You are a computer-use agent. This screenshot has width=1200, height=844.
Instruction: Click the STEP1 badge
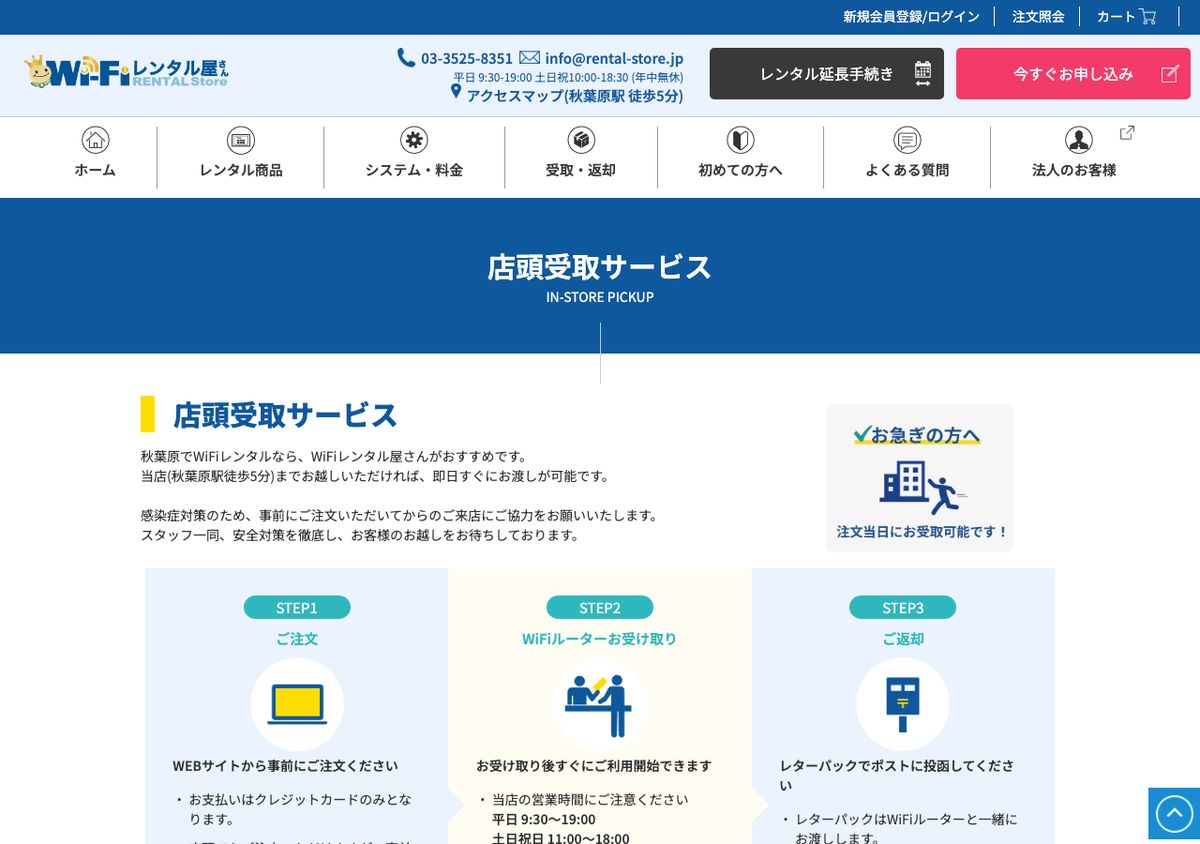point(297,607)
